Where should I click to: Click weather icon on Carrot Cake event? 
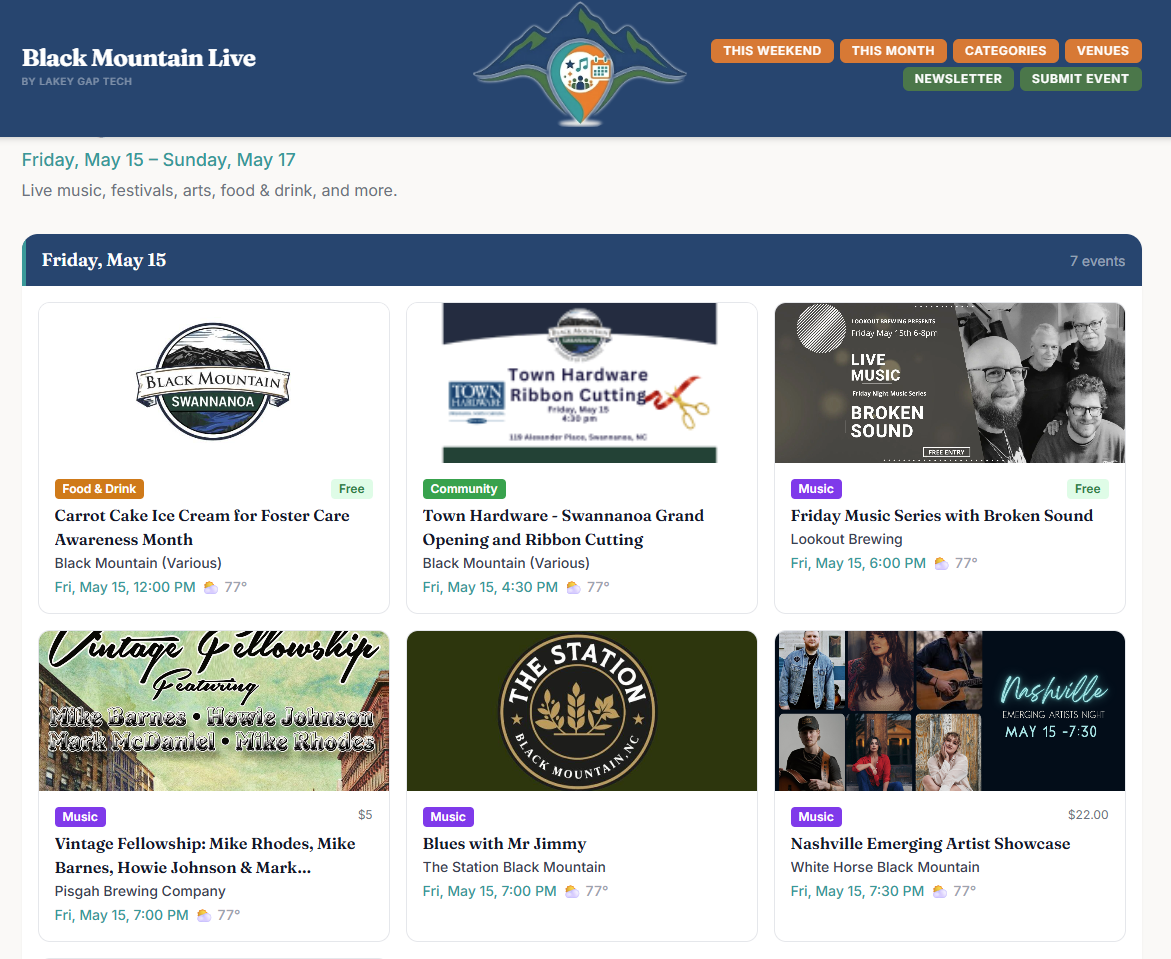[211, 588]
